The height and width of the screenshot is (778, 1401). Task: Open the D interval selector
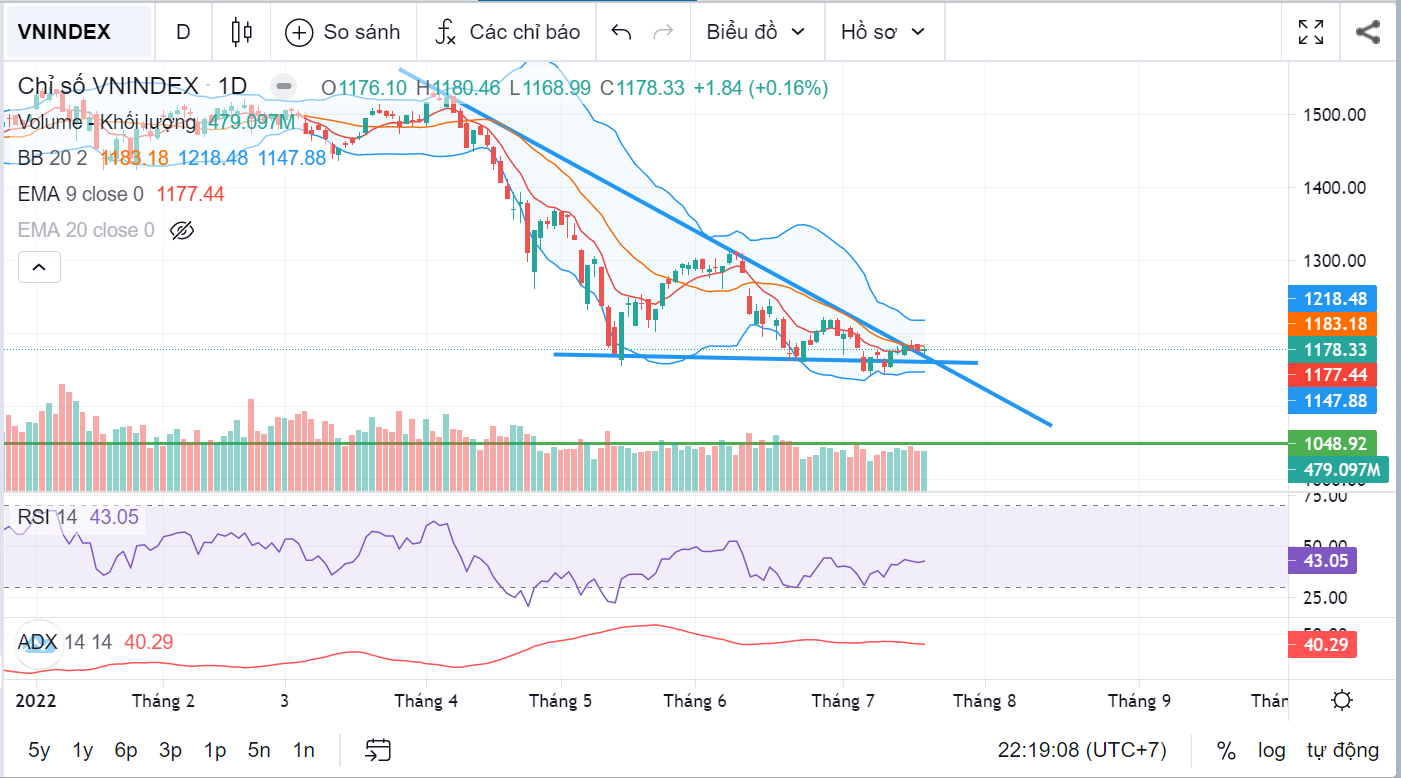click(183, 32)
